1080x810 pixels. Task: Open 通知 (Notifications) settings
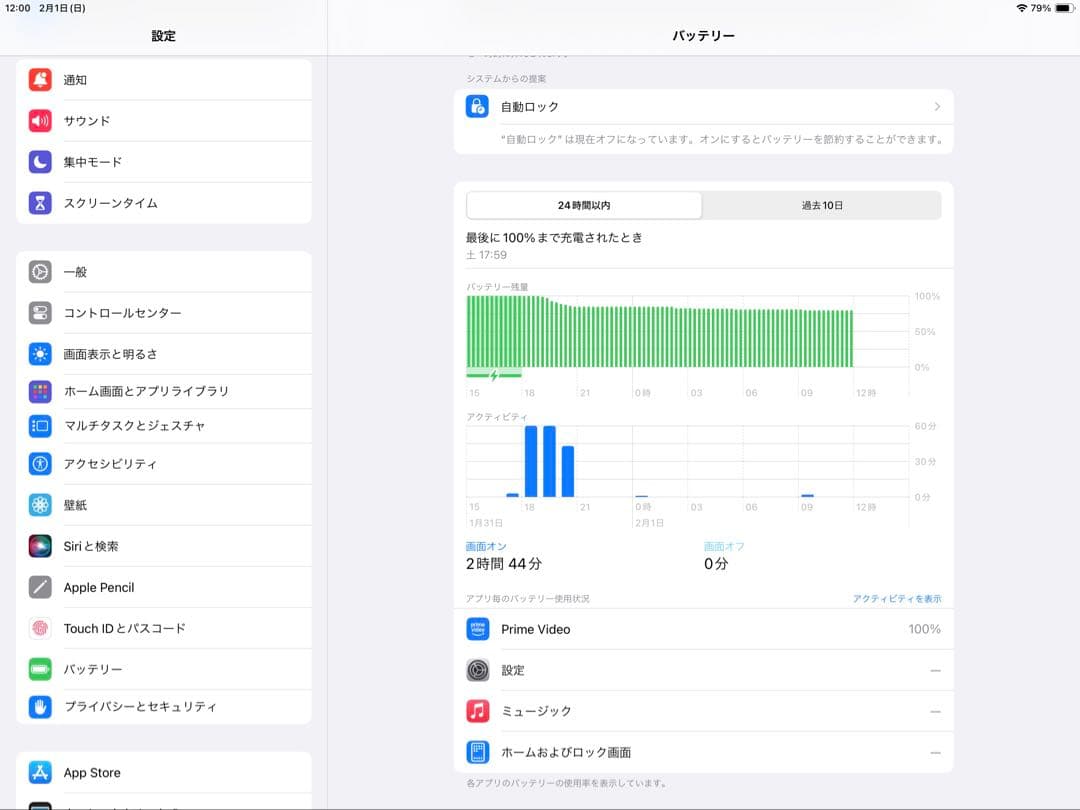click(x=41, y=79)
